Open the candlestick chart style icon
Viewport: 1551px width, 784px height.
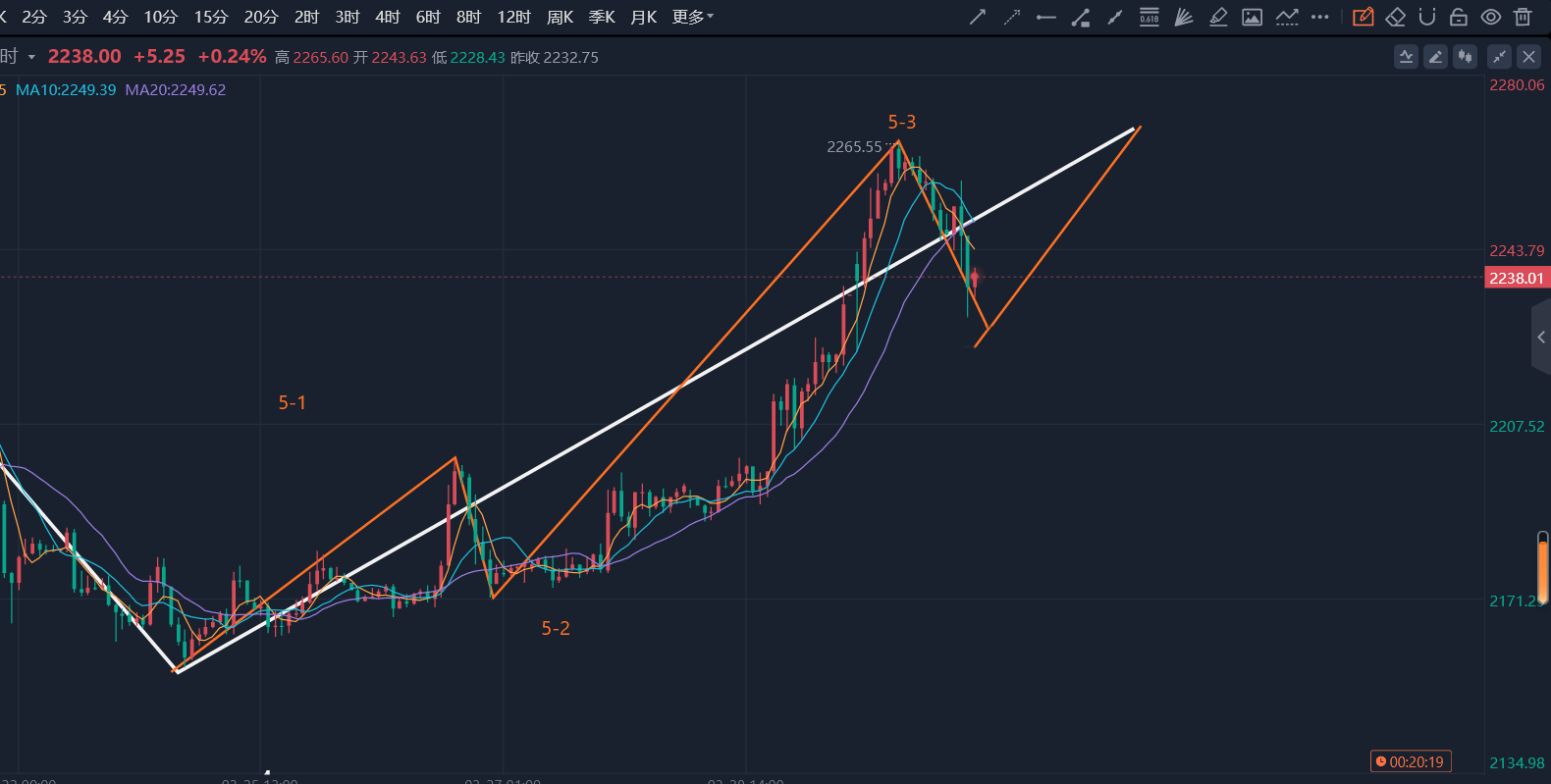click(x=1465, y=57)
